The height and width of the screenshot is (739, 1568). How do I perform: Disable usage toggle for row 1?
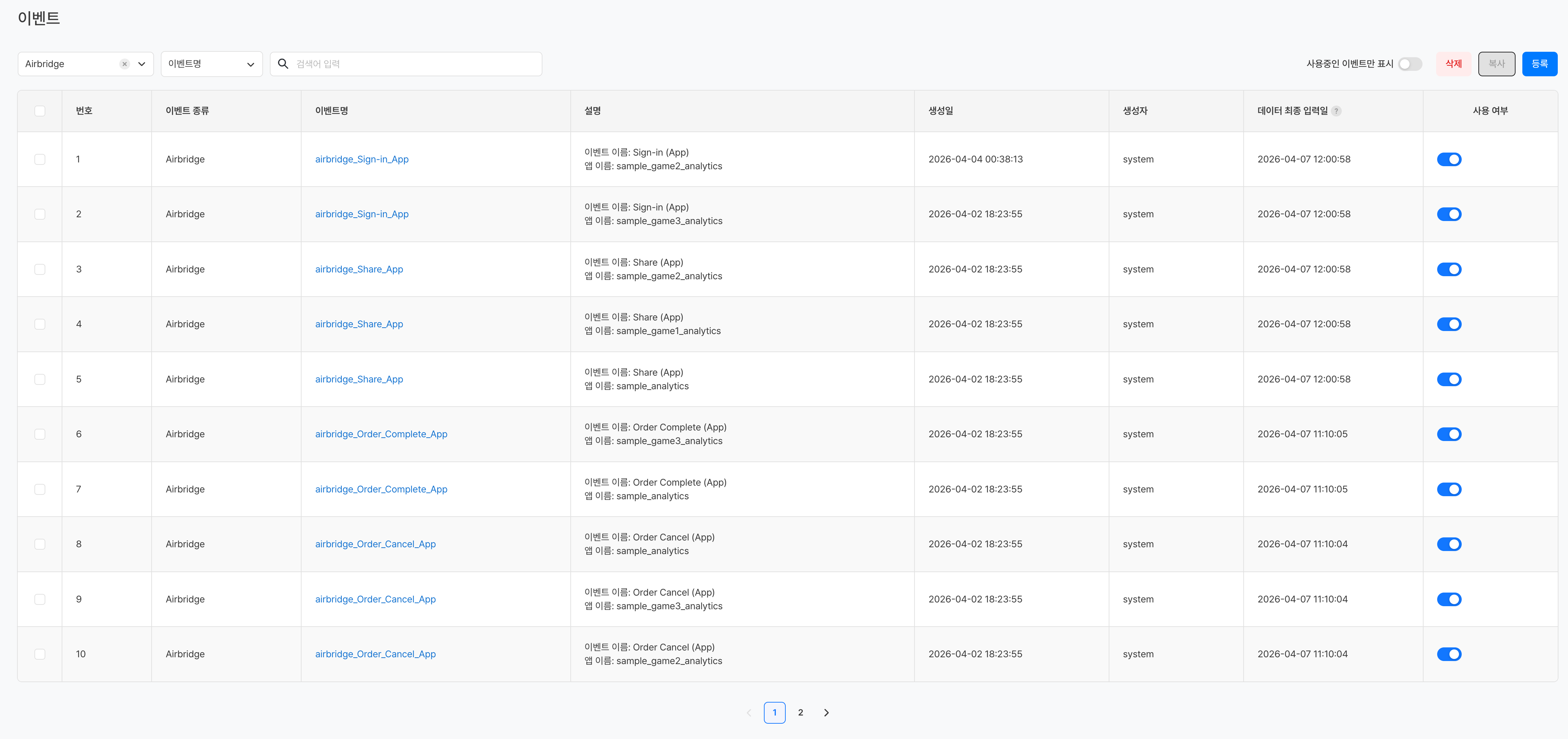(x=1449, y=159)
